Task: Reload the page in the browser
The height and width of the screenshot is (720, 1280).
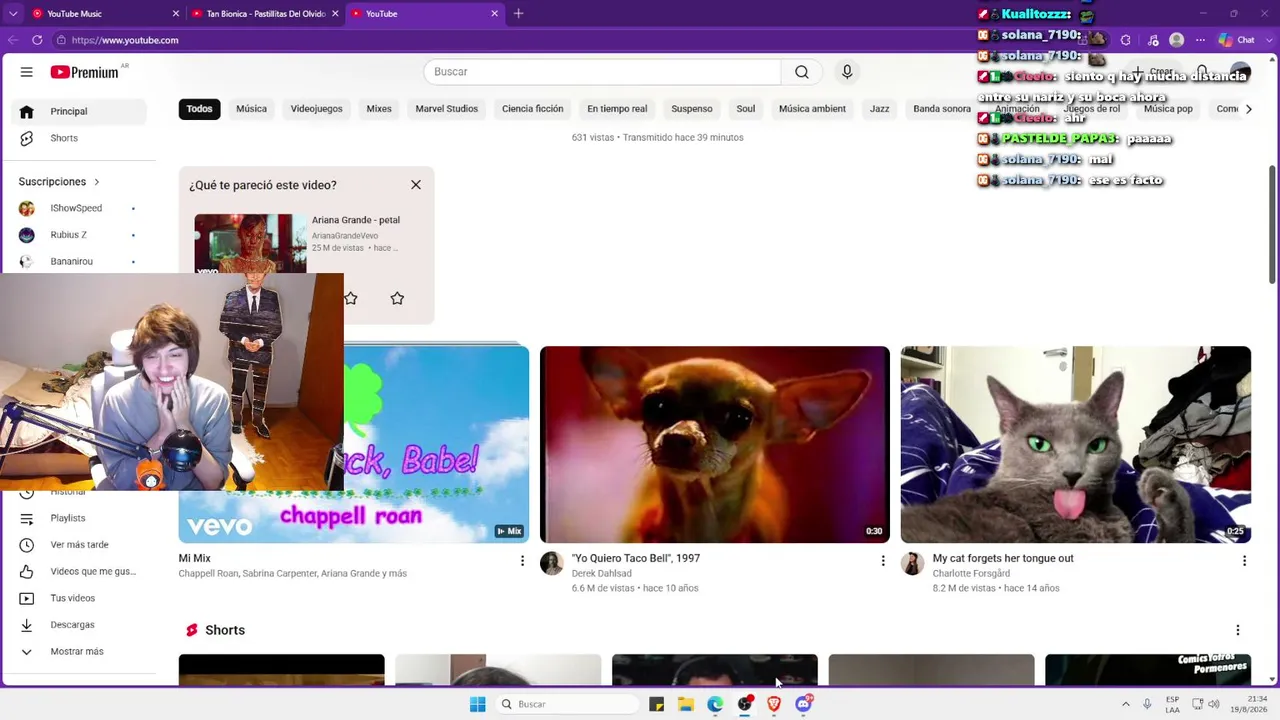Action: tap(37, 40)
